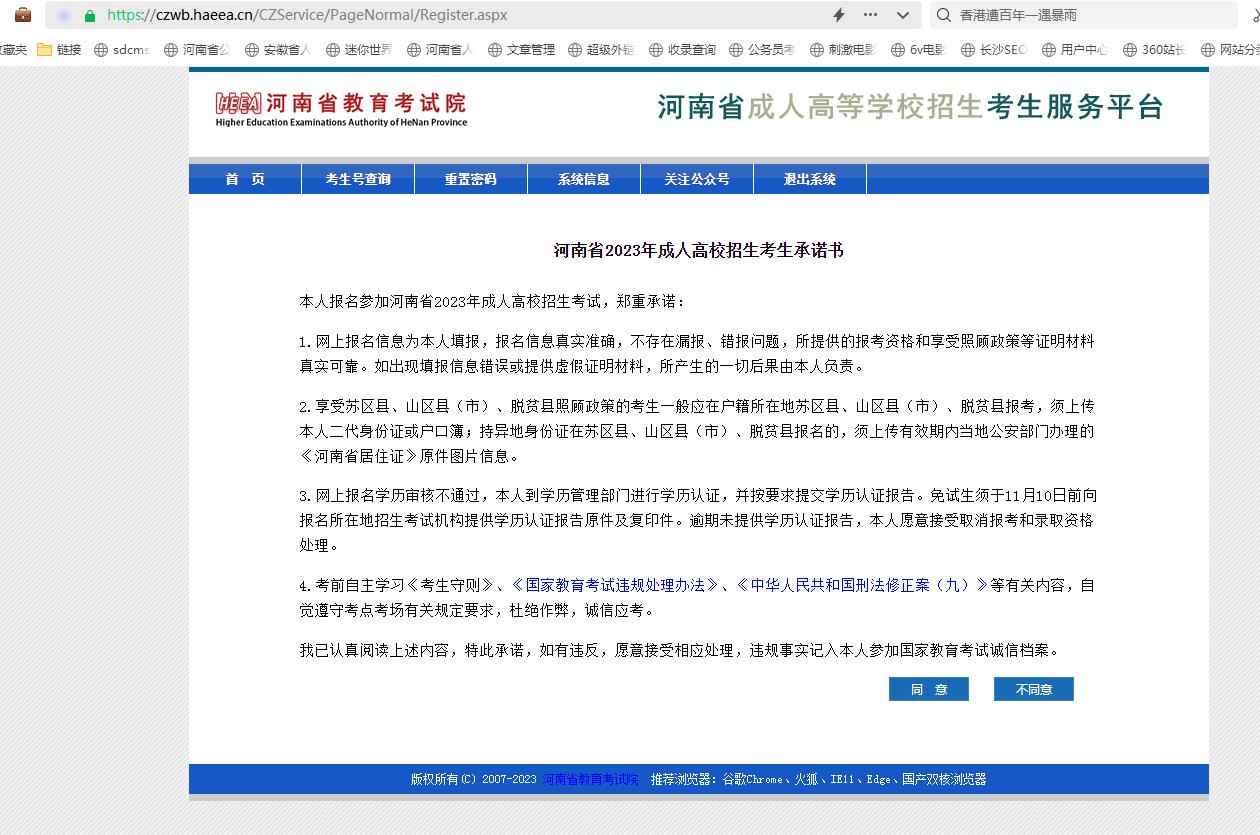Open the 安徽省人 bookmark
The height and width of the screenshot is (835, 1260).
coord(278,49)
